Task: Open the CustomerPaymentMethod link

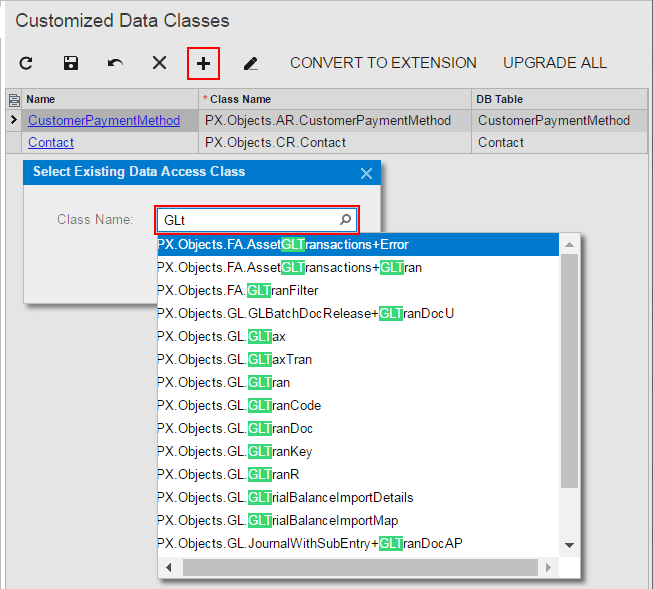Action: [x=104, y=121]
